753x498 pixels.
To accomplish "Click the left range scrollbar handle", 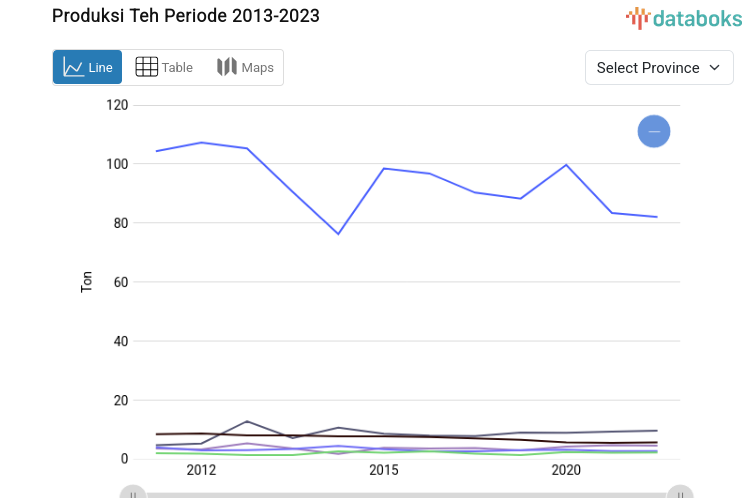I will coord(132,493).
